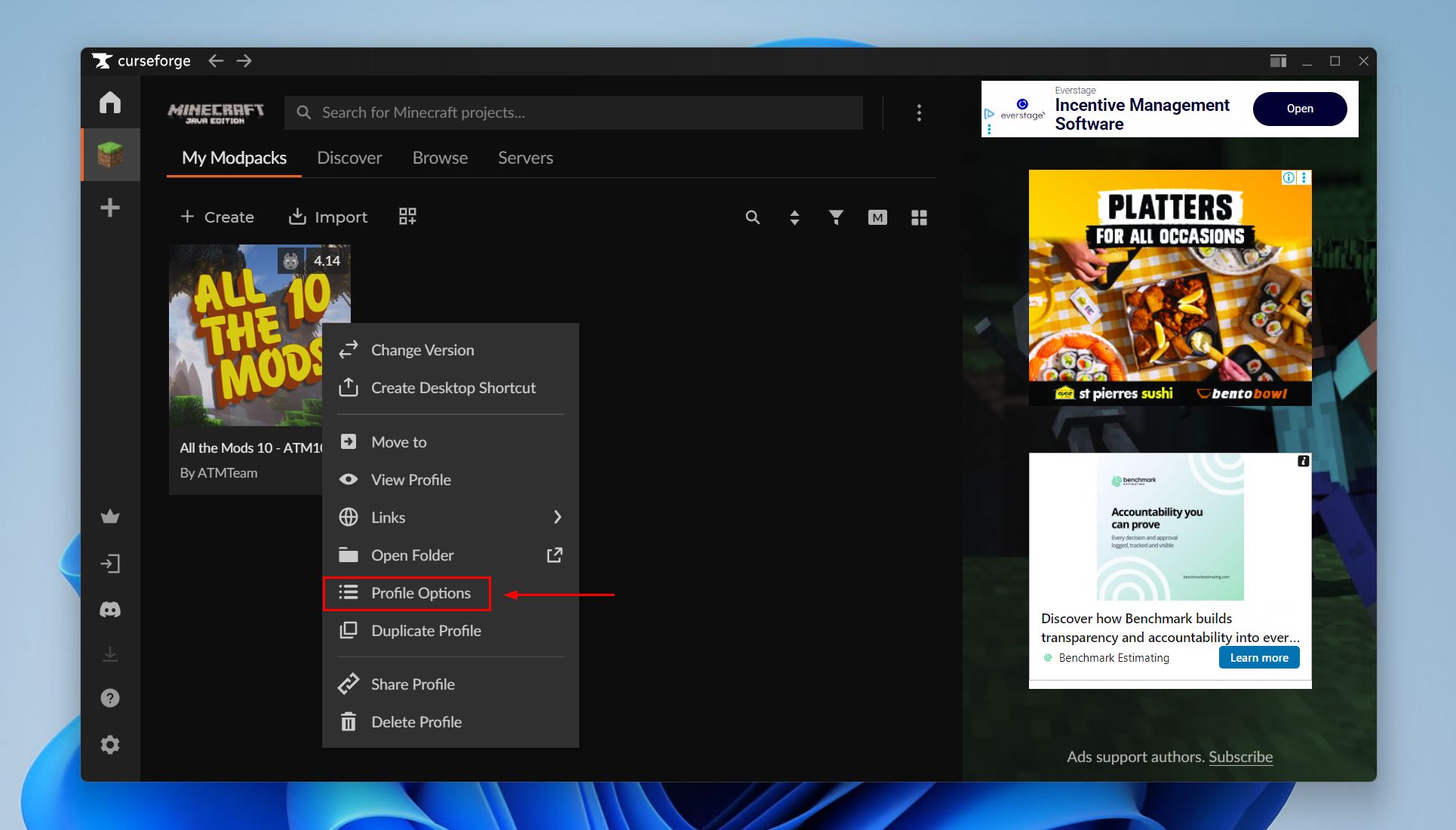Focus the Search for Minecraft projects field
Image resolution: width=1456 pixels, height=830 pixels.
coord(573,112)
